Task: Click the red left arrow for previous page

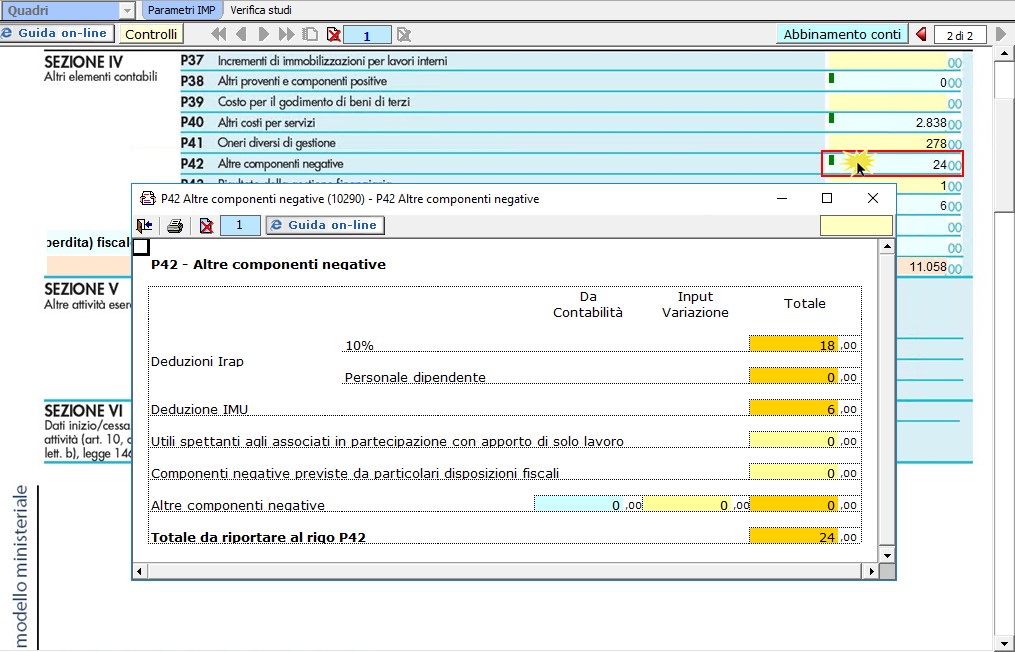Action: (x=920, y=35)
